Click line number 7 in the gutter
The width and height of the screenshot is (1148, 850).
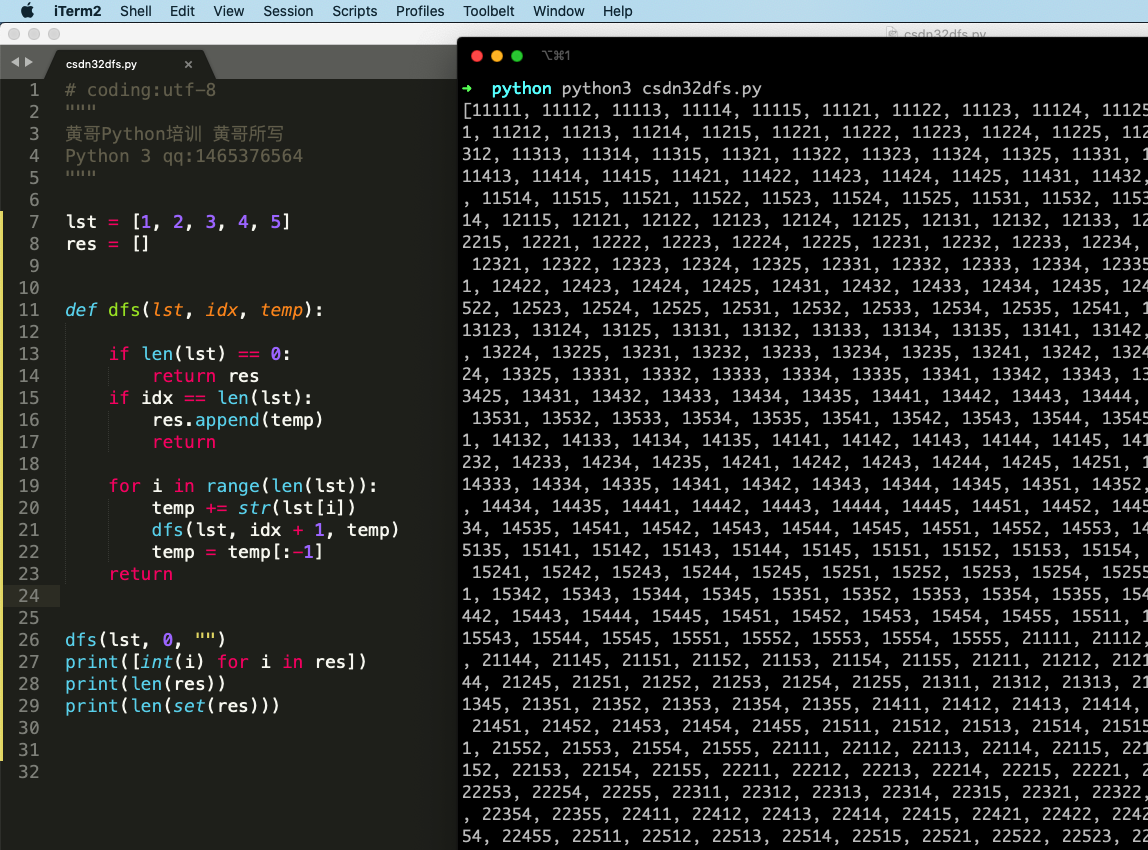click(34, 222)
